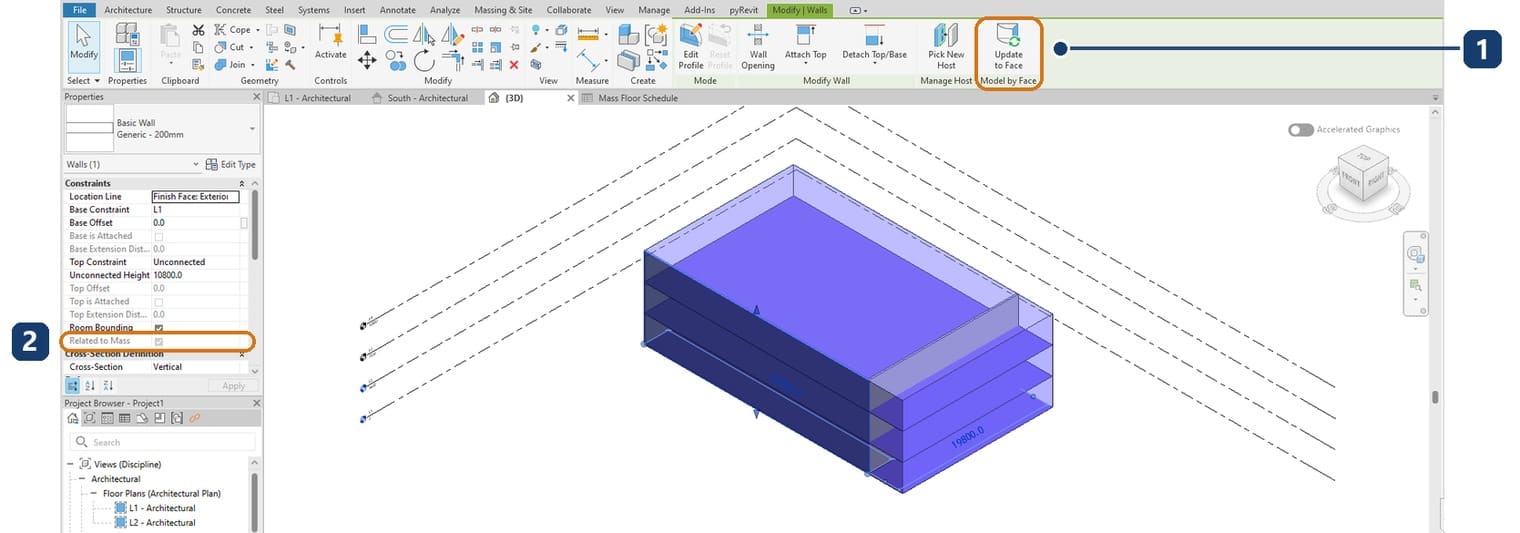Open the Architecture ribbon tab
The width and height of the screenshot is (1520, 533).
(x=128, y=9)
